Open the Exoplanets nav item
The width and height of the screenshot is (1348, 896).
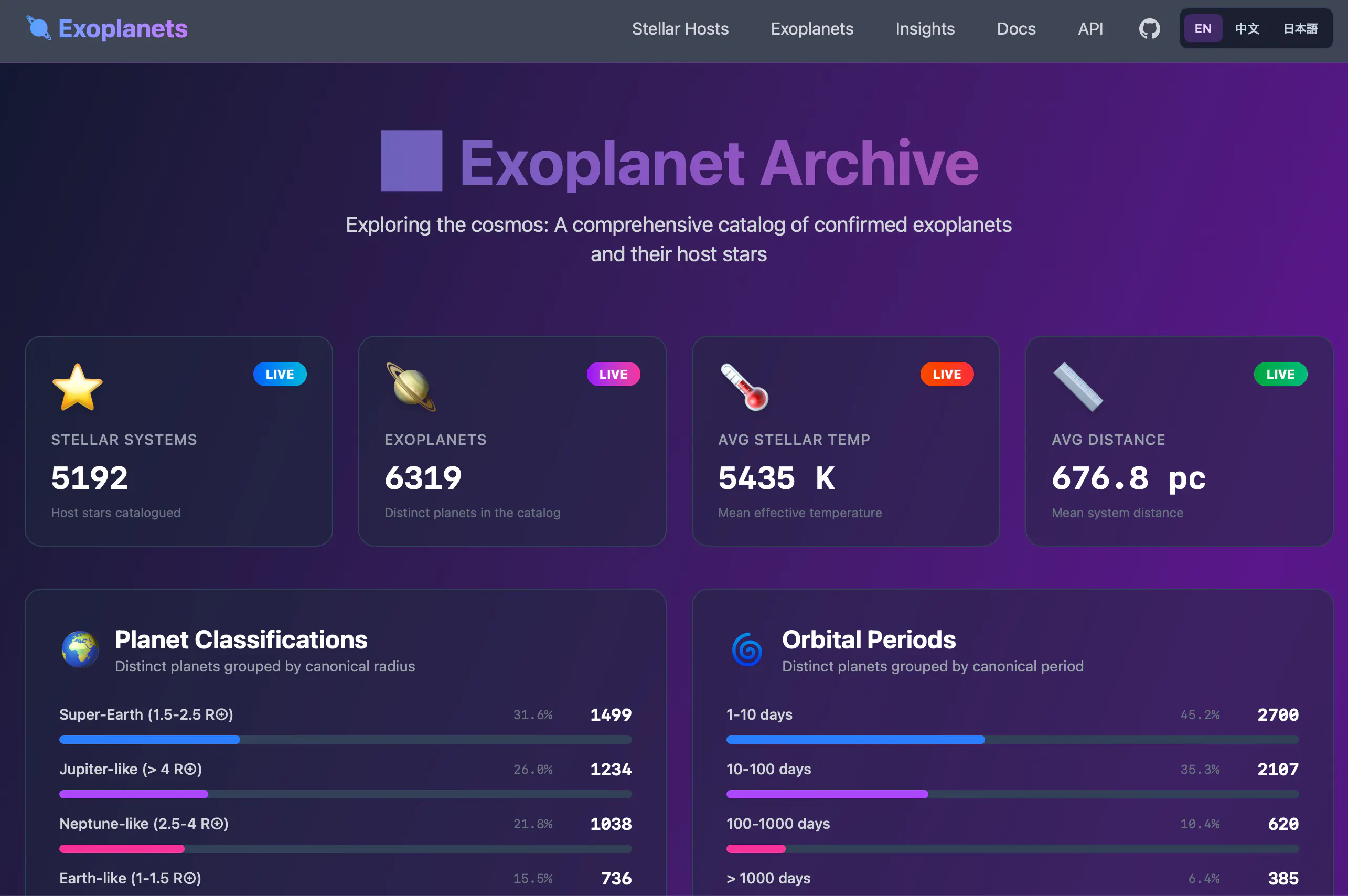click(x=811, y=28)
